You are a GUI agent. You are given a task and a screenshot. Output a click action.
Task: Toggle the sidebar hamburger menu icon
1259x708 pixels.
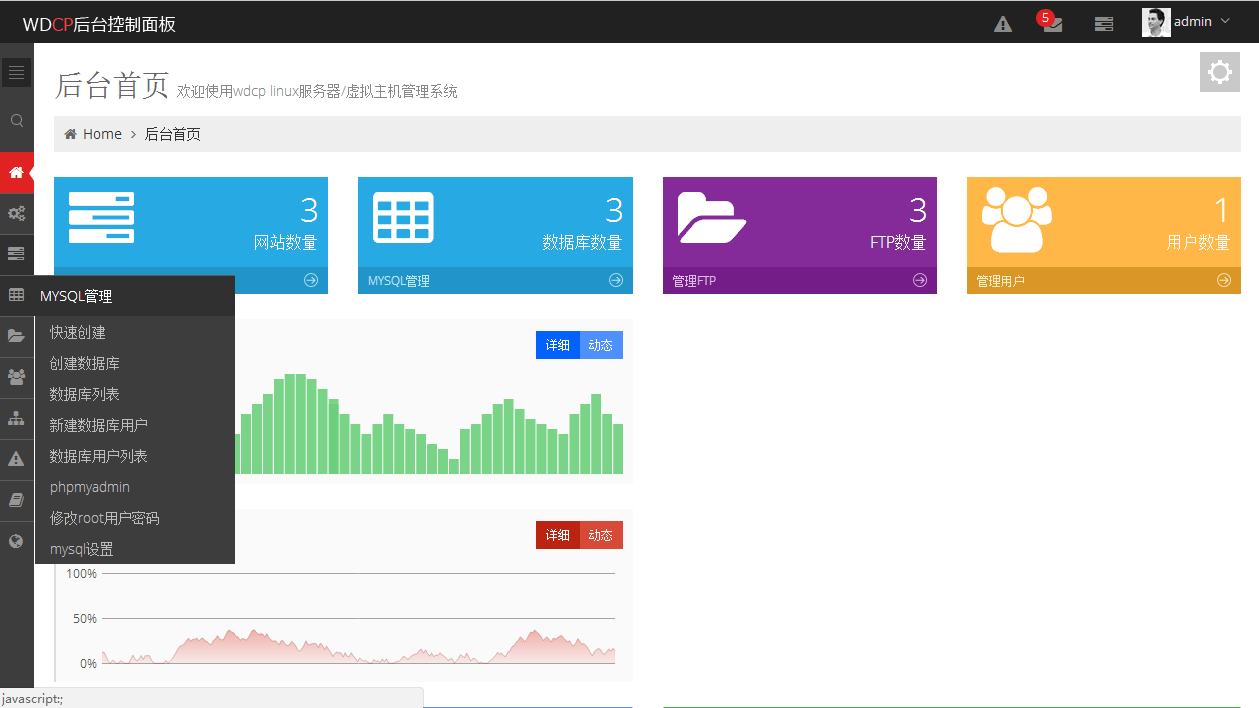click(x=16, y=72)
